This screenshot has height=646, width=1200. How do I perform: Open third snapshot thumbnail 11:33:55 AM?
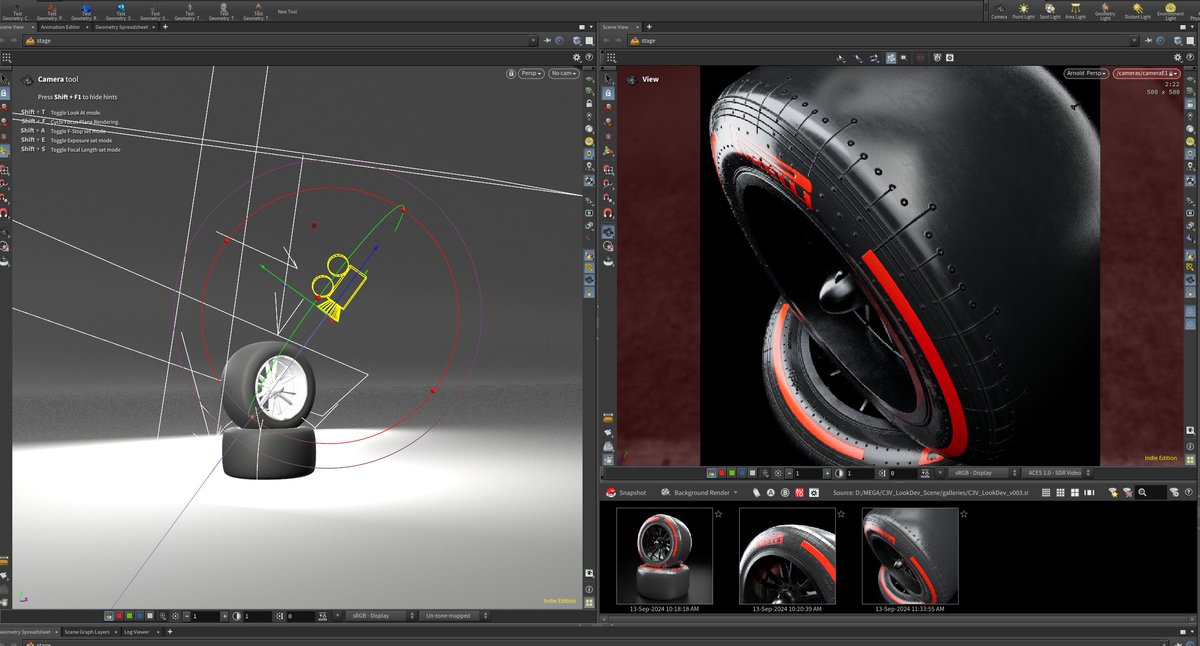pos(910,555)
